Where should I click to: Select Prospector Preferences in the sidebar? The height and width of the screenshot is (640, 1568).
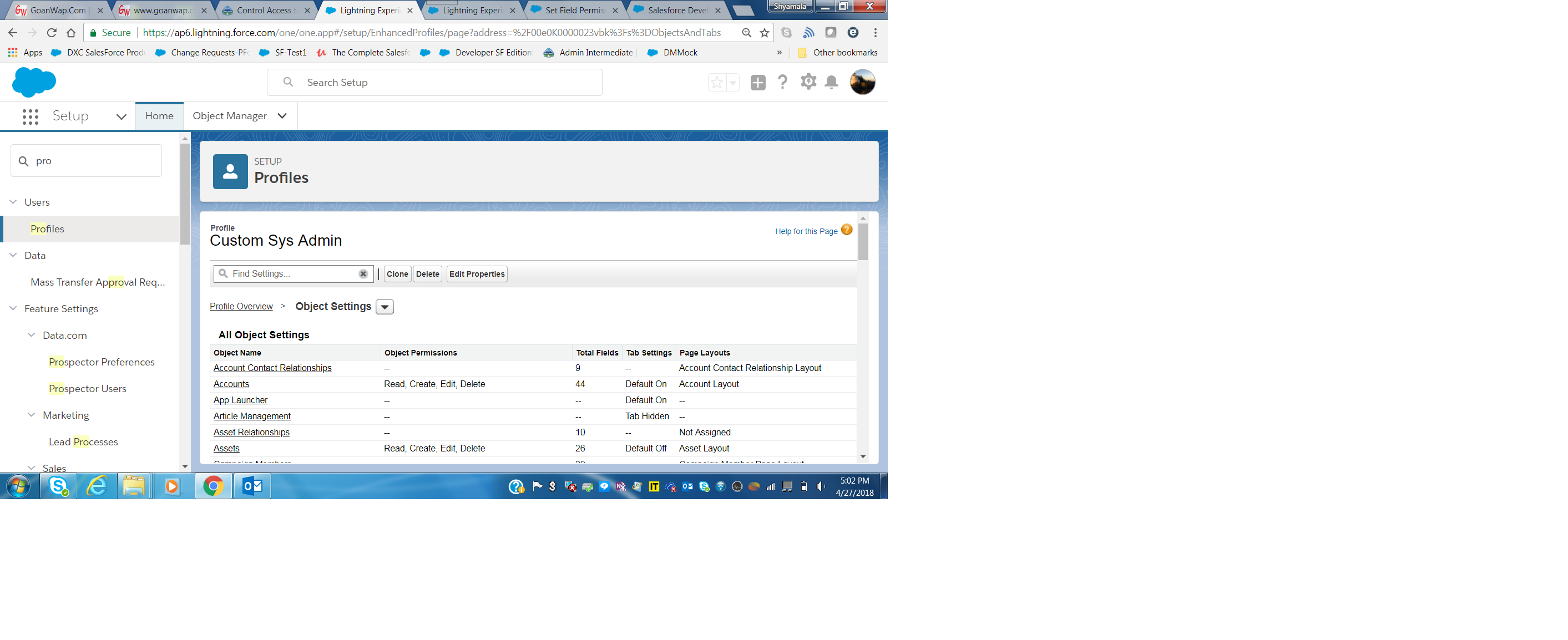(x=101, y=362)
